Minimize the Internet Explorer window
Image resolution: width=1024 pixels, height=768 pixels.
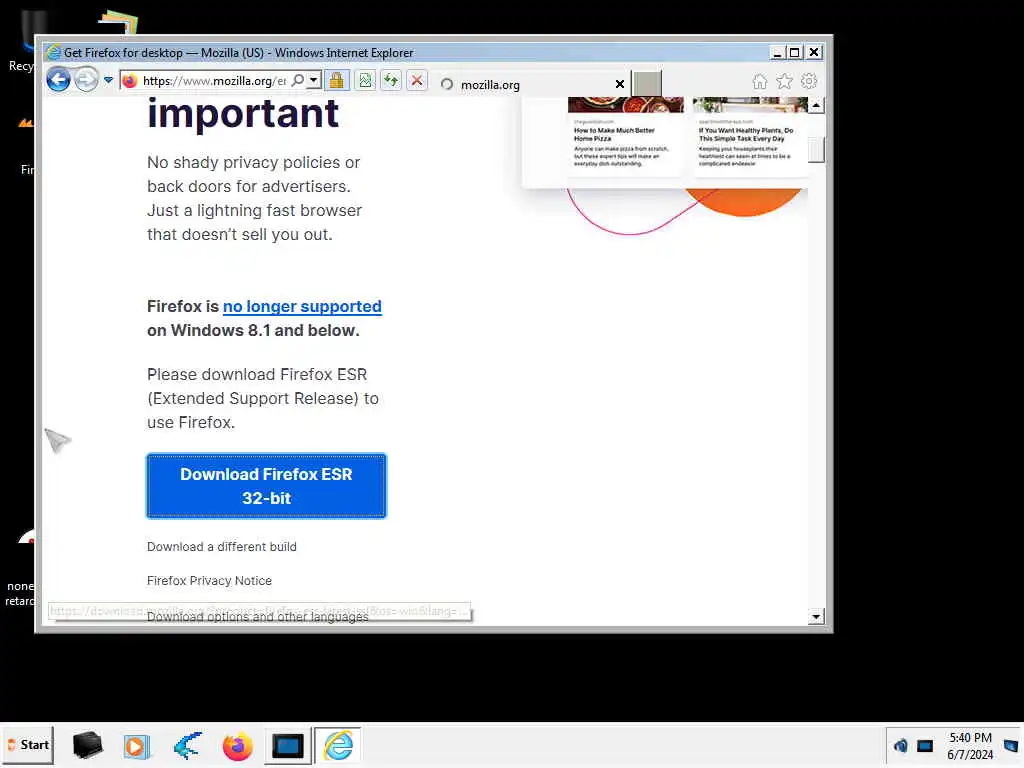[x=776, y=52]
